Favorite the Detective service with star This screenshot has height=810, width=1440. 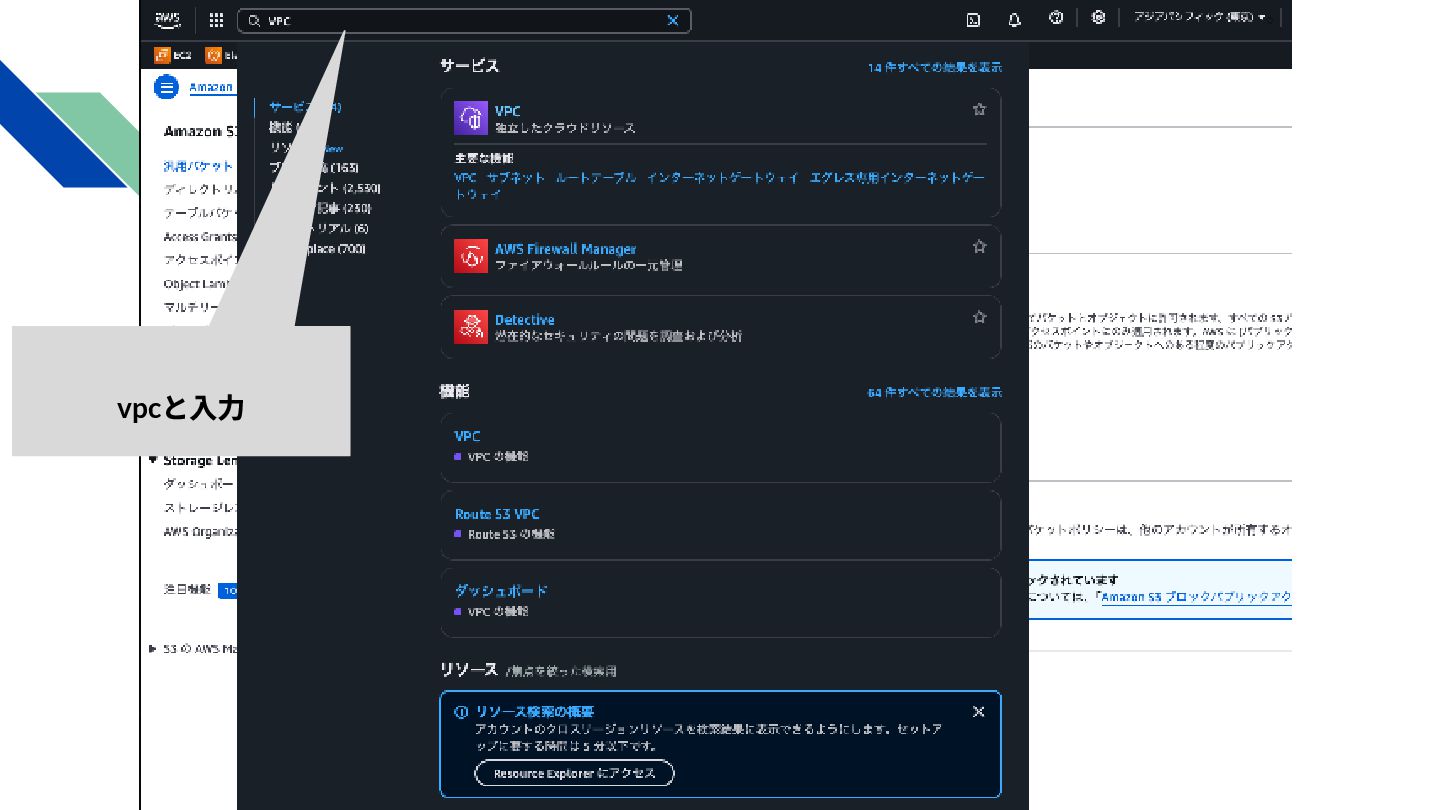click(x=979, y=317)
